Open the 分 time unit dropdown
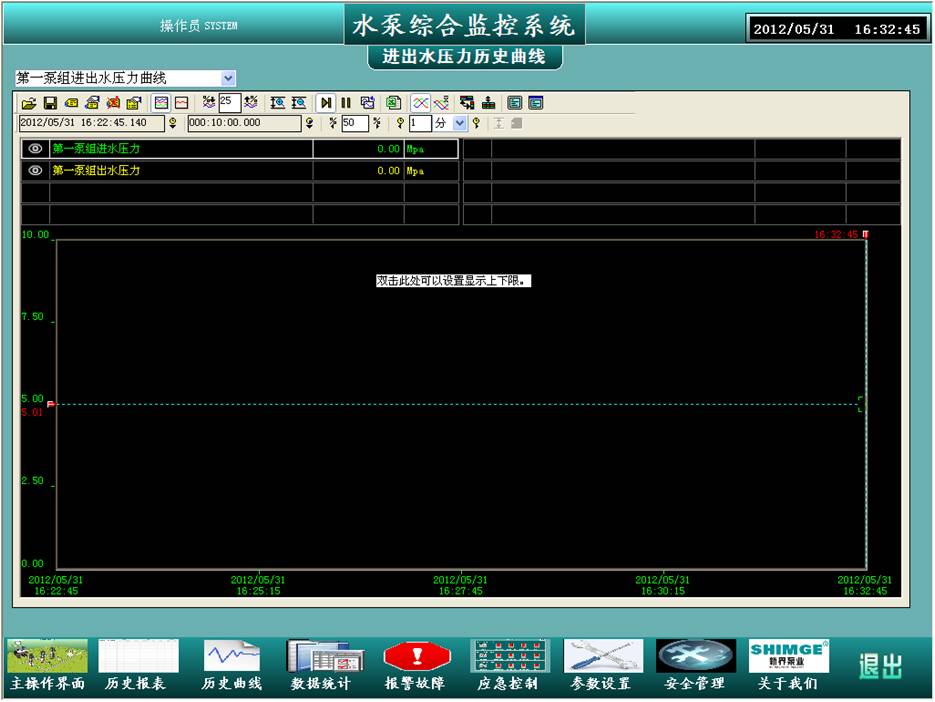Screen dimensions: 935x702 click(460, 123)
